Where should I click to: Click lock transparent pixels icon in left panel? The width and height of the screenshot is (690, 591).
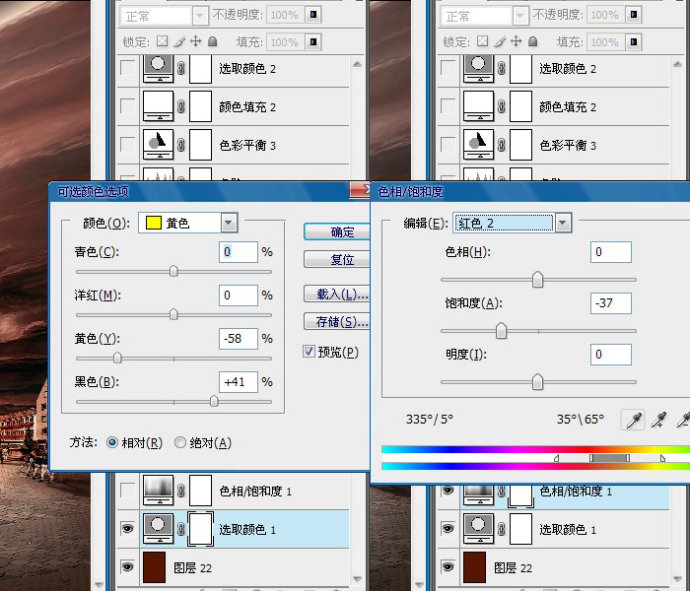pos(162,41)
